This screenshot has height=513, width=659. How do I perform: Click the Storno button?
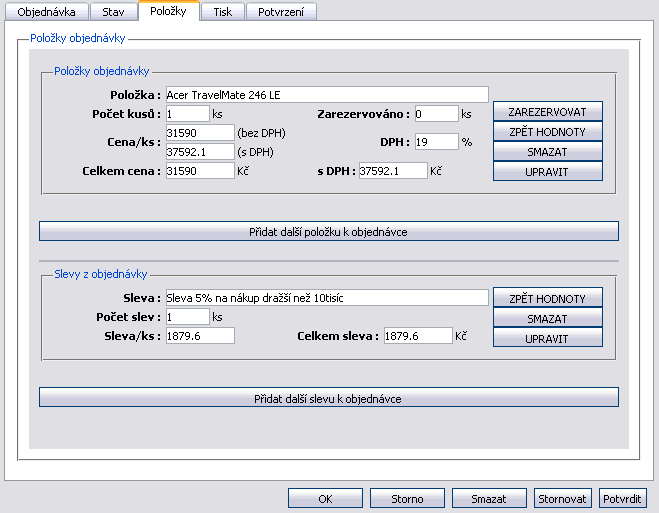coord(407,499)
